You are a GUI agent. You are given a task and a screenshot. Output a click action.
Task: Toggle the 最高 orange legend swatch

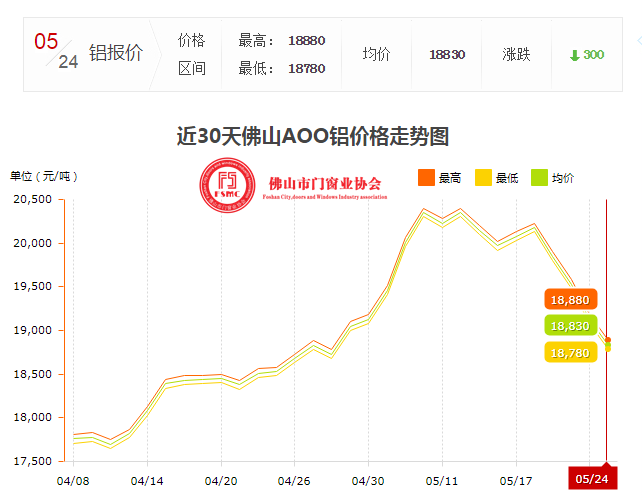pyautogui.click(x=426, y=178)
